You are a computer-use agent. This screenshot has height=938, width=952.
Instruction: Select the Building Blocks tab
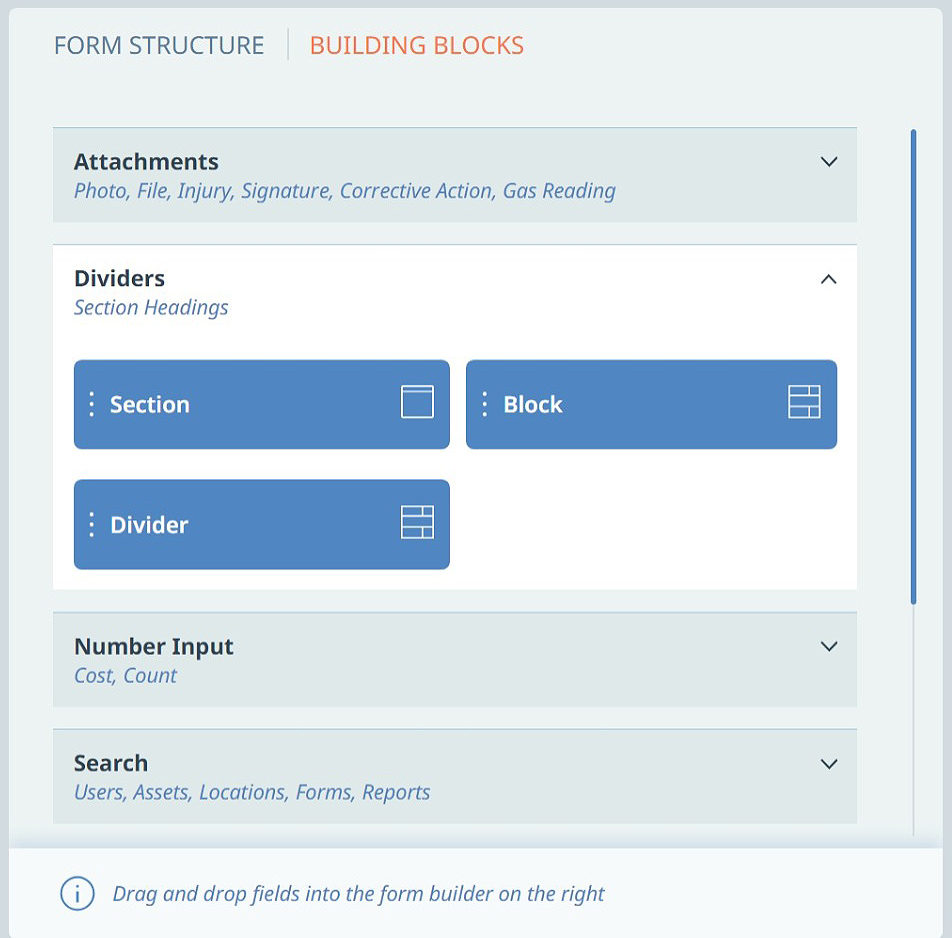point(416,46)
